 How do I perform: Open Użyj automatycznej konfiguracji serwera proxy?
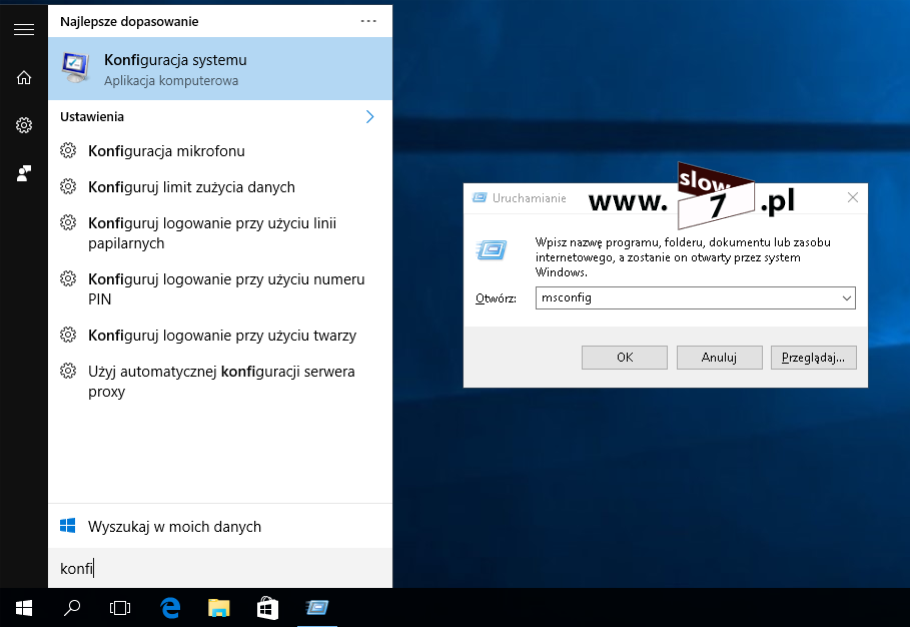[220, 381]
